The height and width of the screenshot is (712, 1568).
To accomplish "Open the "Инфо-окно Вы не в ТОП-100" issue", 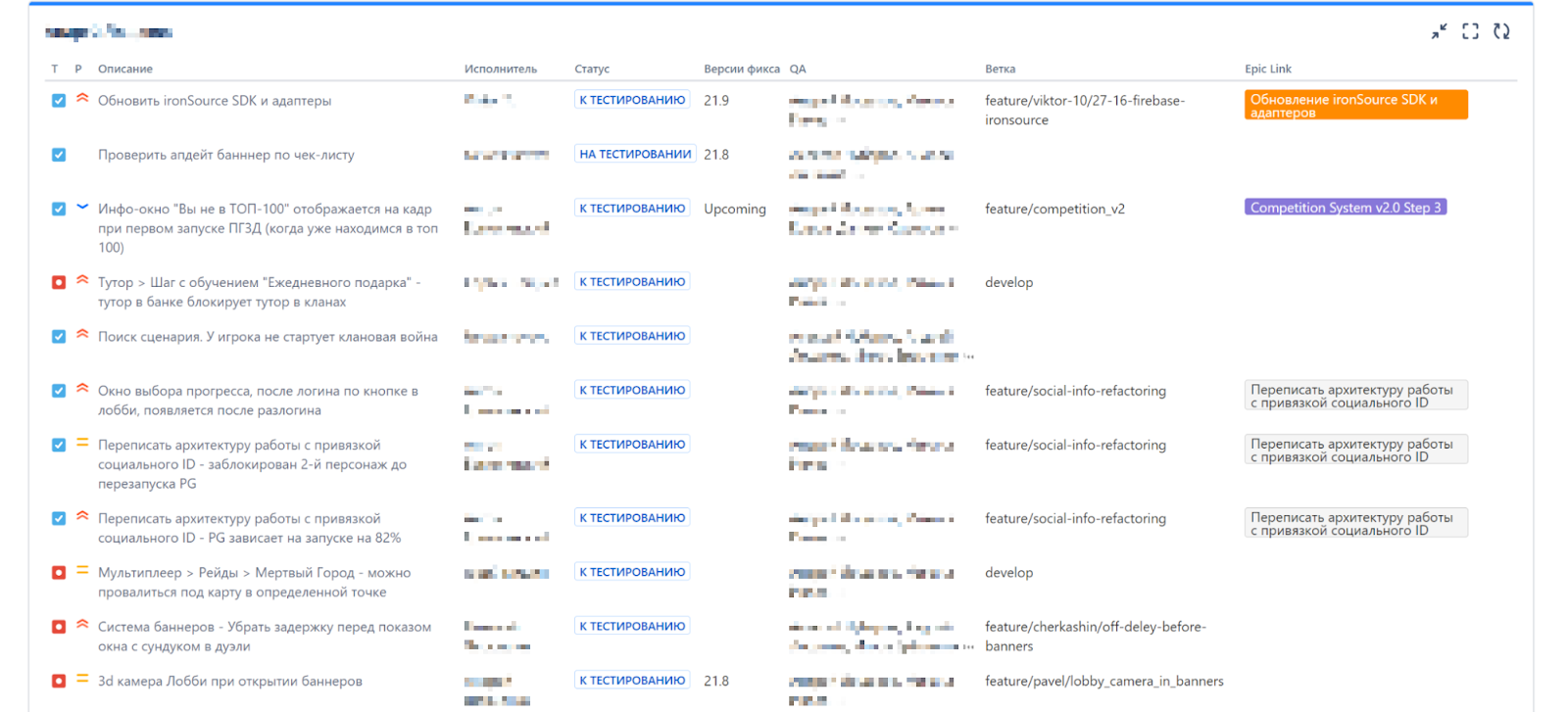I will click(269, 228).
